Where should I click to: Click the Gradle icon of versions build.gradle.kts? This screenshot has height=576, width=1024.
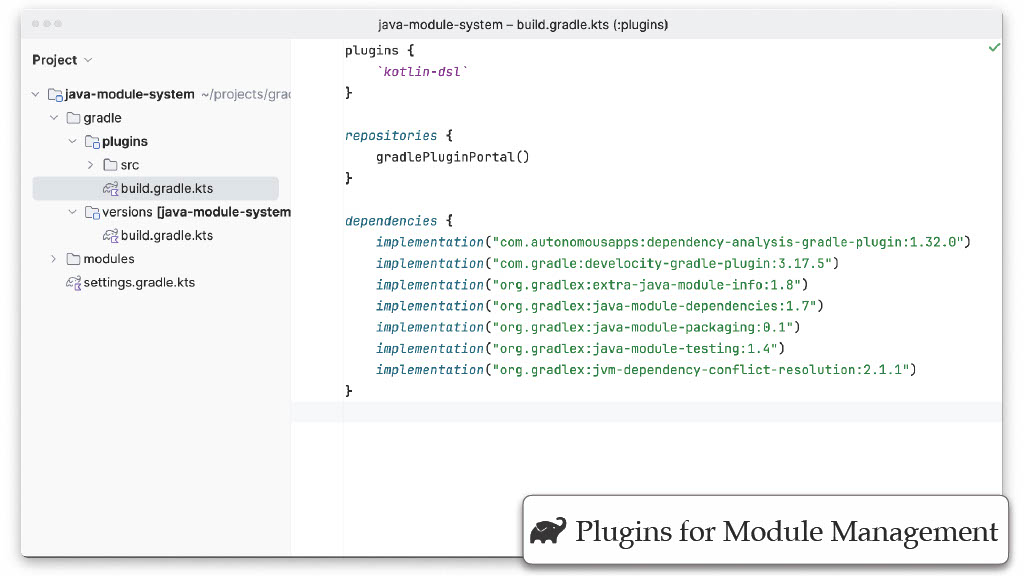coord(110,236)
